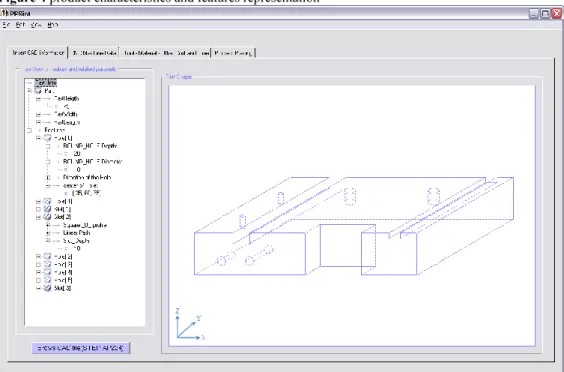Toggle the Slot[1] expander box
This screenshot has height=372, width=564.
pos(38,209)
